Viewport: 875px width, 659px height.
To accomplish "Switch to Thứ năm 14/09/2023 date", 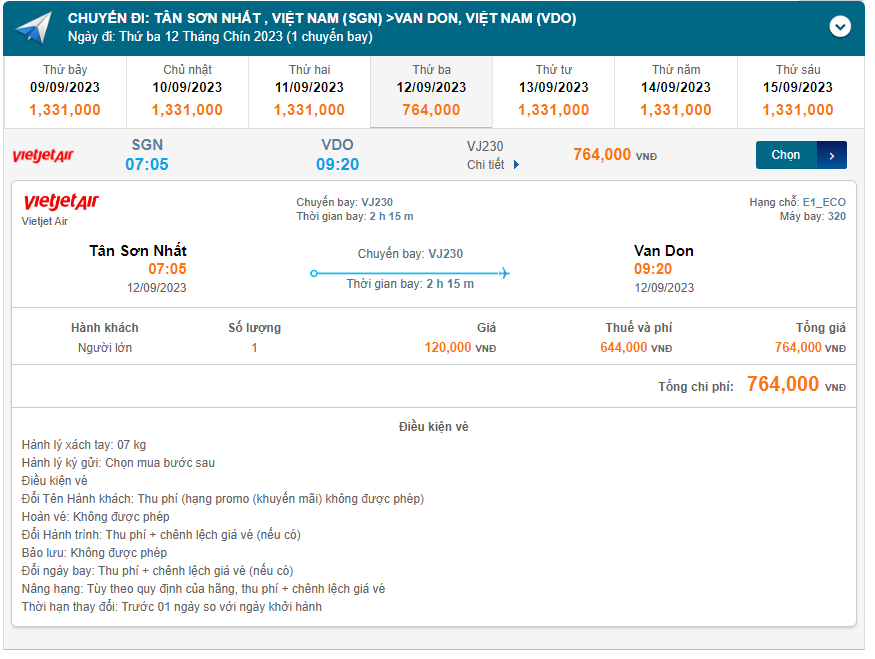I will coord(676,91).
